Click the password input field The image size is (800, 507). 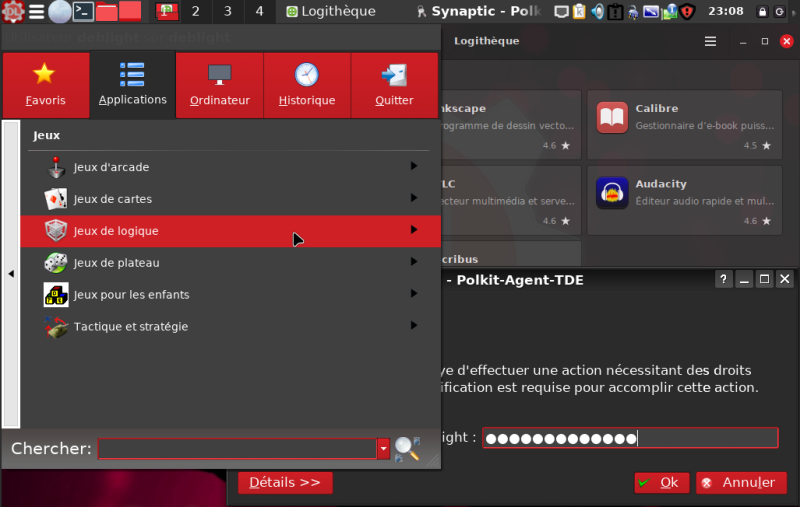click(629, 438)
